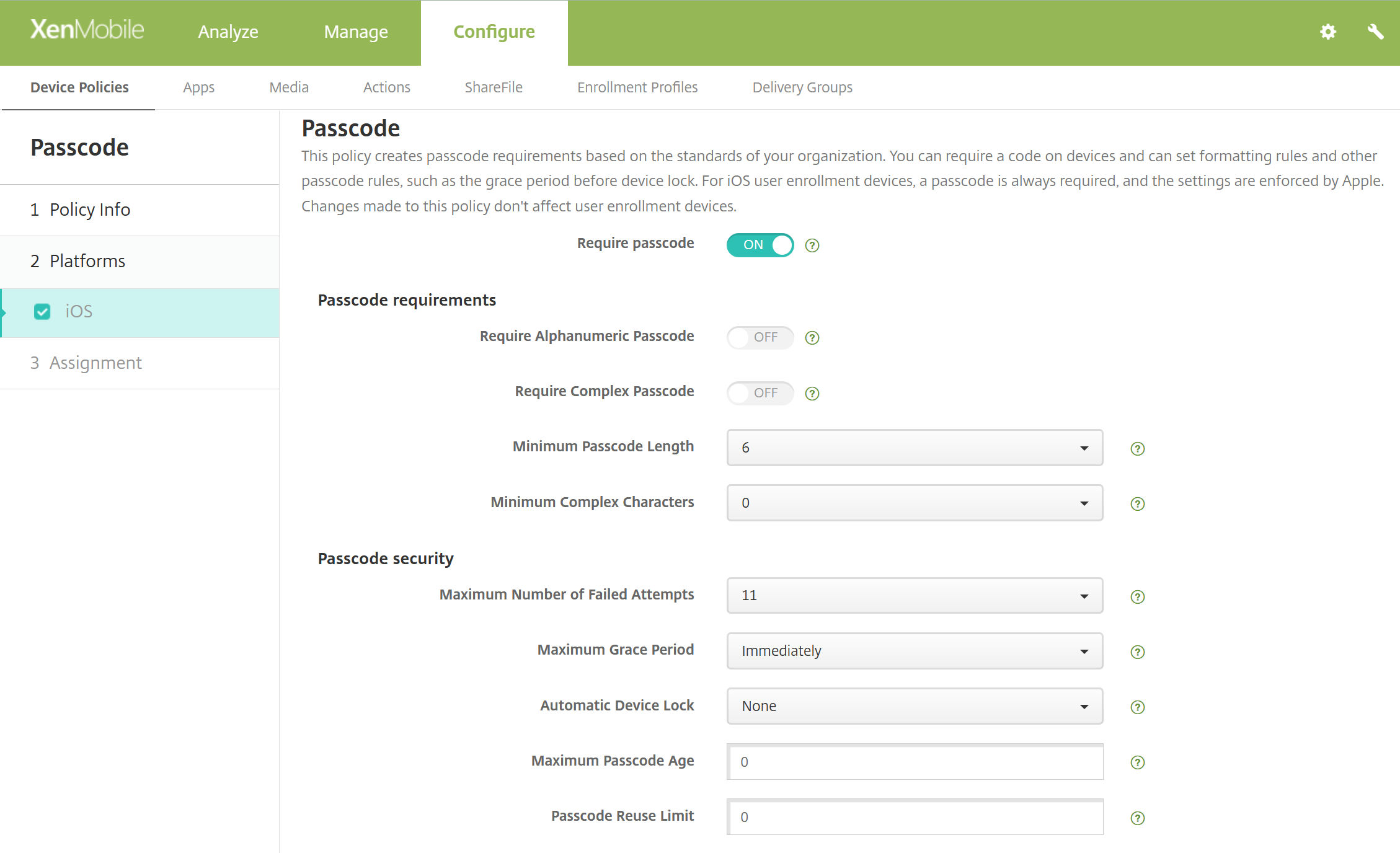The width and height of the screenshot is (1400, 853).
Task: Turn off the Require passcode toggle
Action: point(760,245)
